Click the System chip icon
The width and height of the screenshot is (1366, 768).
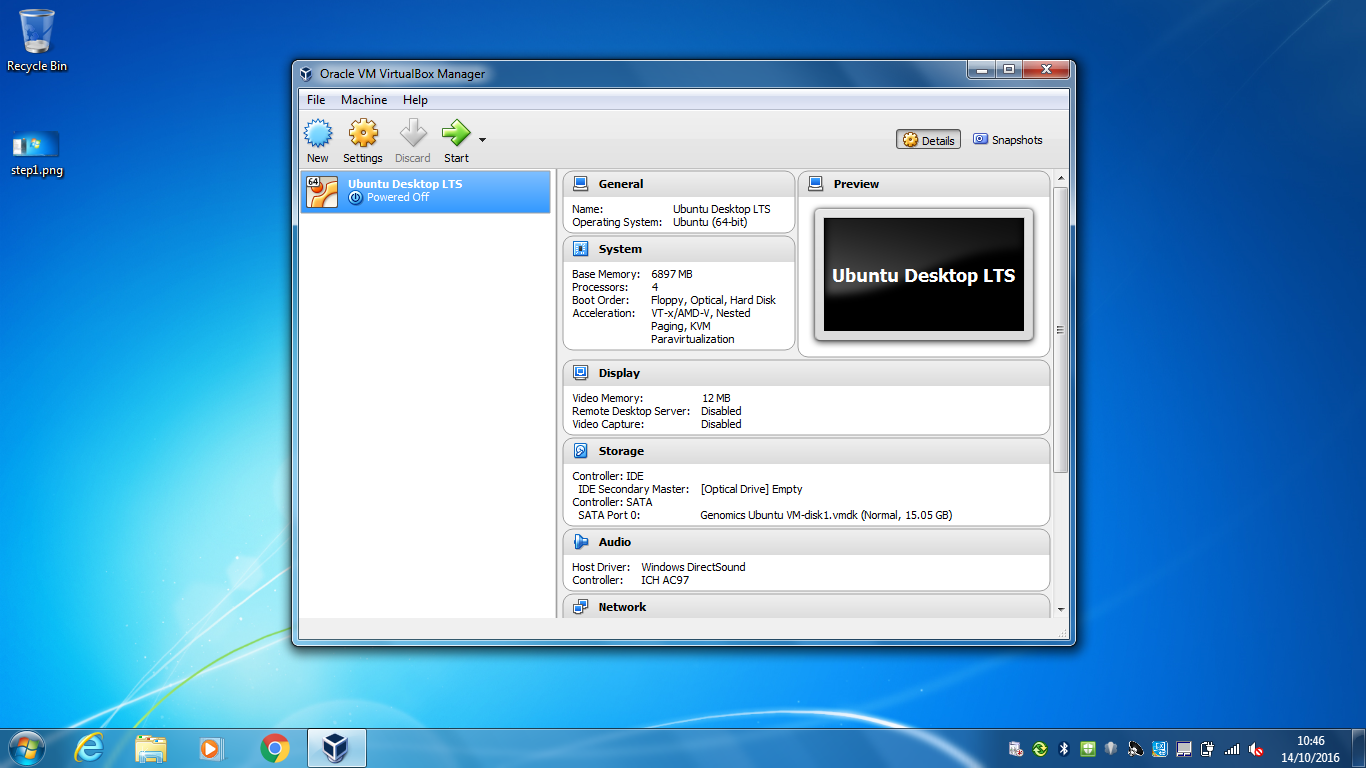click(580, 249)
